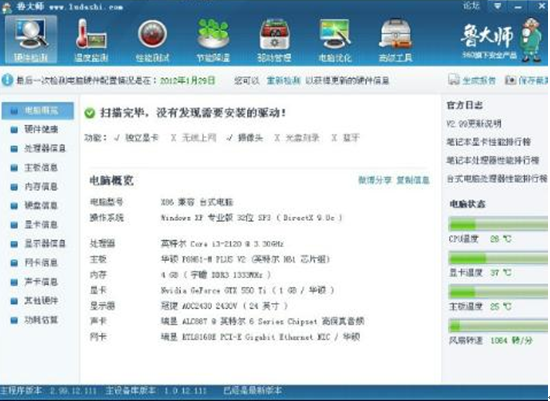Open the 硬件检测 hardware detection icon
This screenshot has width=550, height=401.
point(31,39)
